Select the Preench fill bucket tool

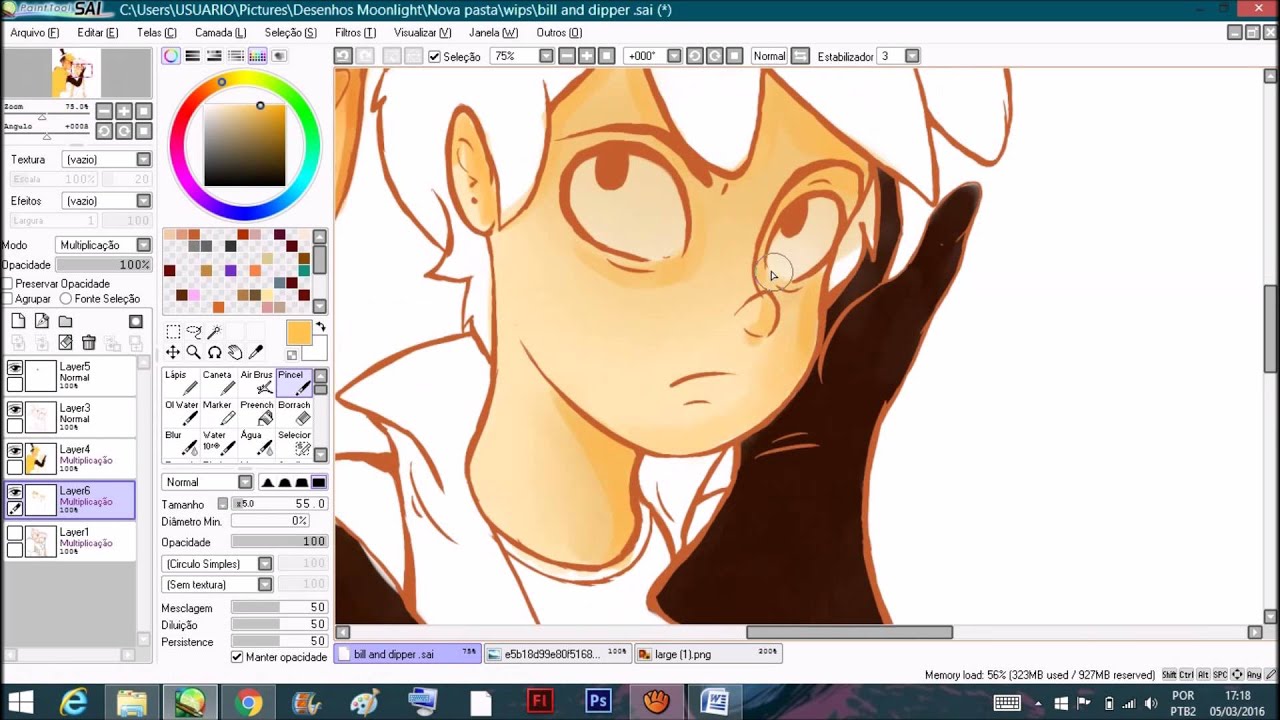tap(256, 413)
